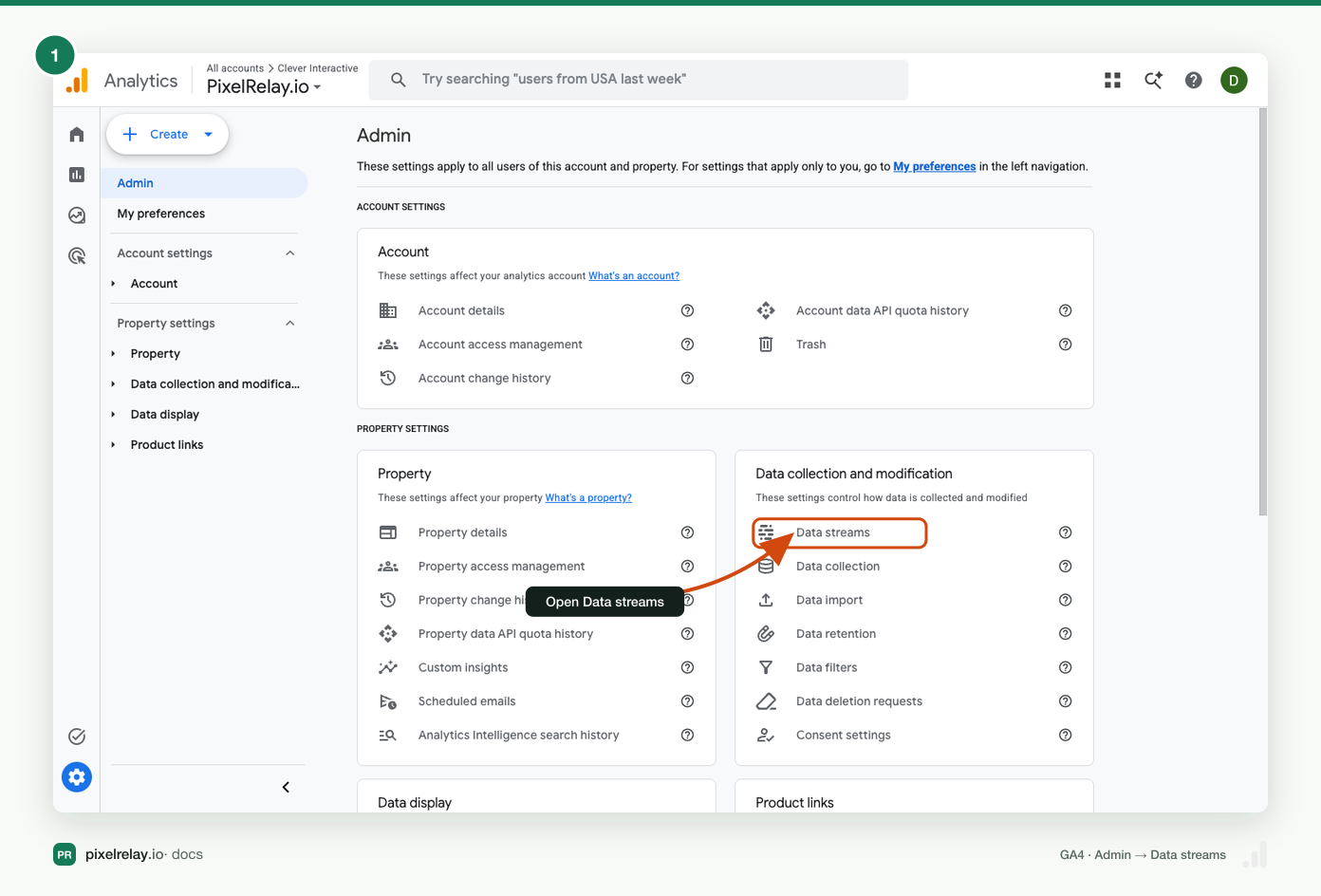Screen dimensions: 1321x896
Task: Open Property details
Action: [x=462, y=532]
